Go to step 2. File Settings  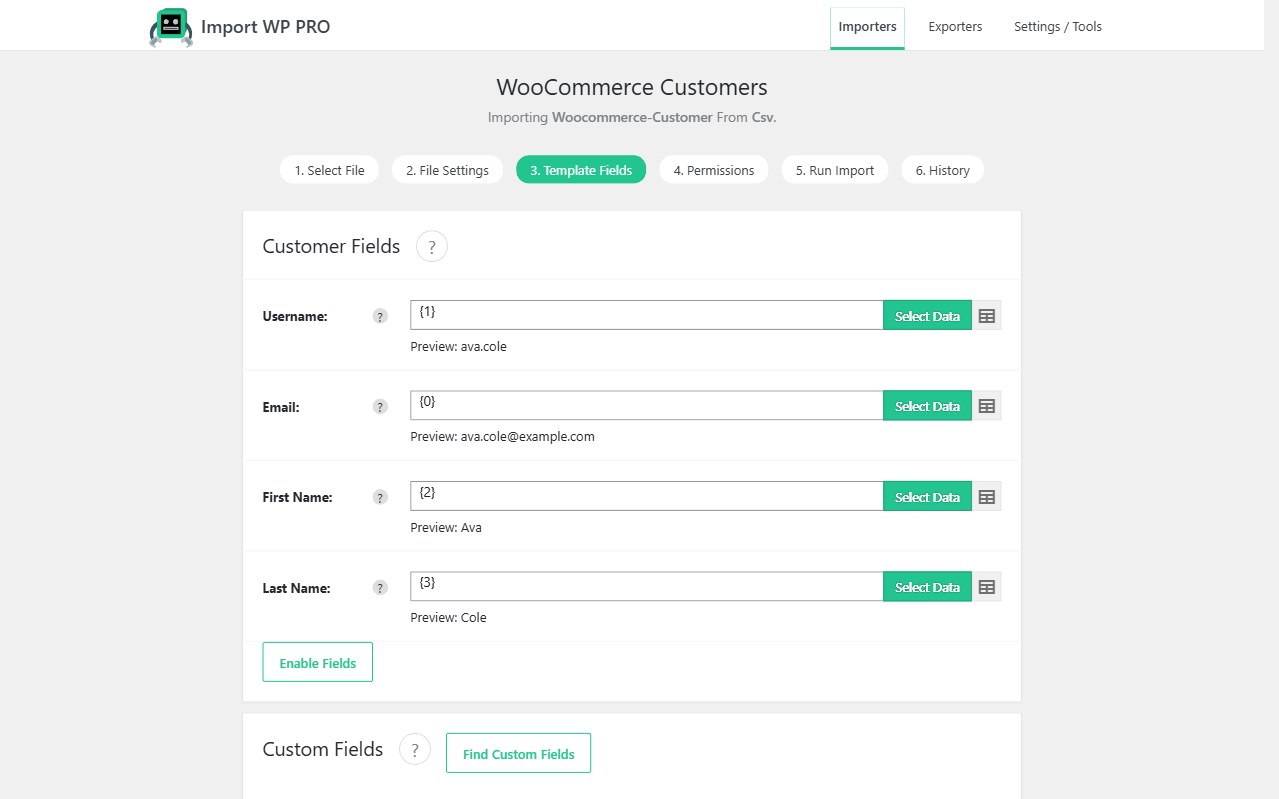[x=447, y=170]
